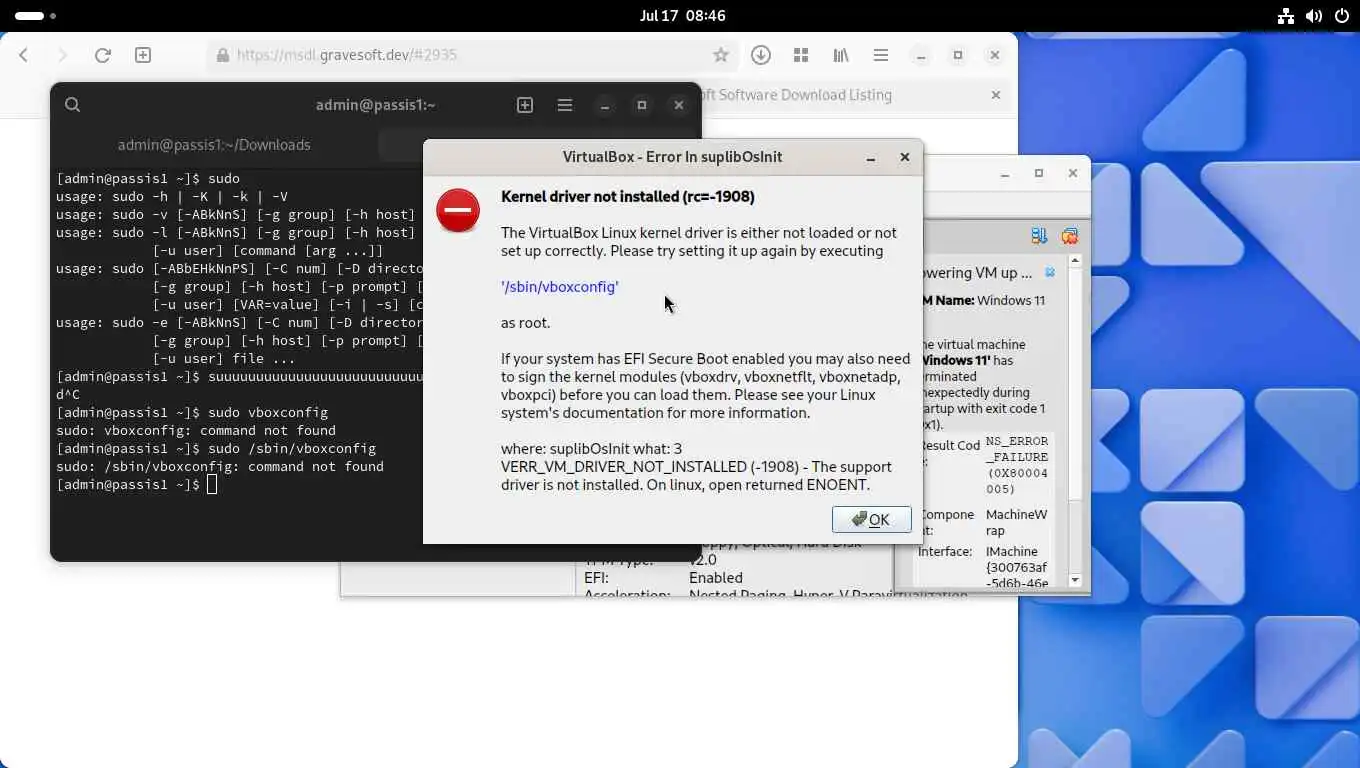Viewport: 1360px width, 768px height.
Task: Go forward in the browser
Action: [62, 55]
